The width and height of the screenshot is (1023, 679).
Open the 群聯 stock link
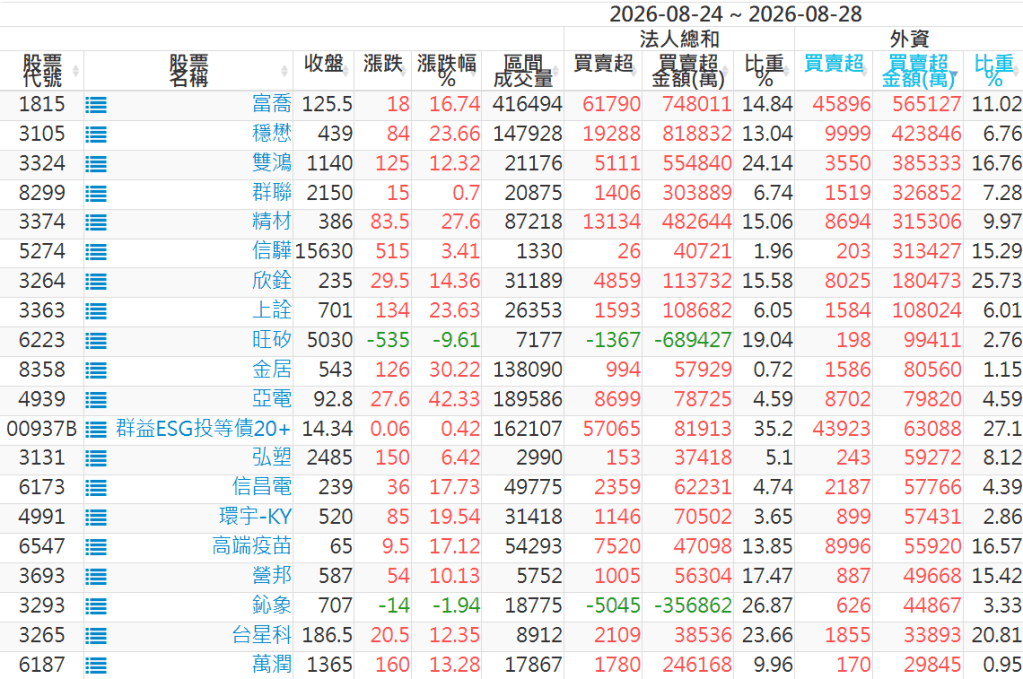tap(271, 192)
